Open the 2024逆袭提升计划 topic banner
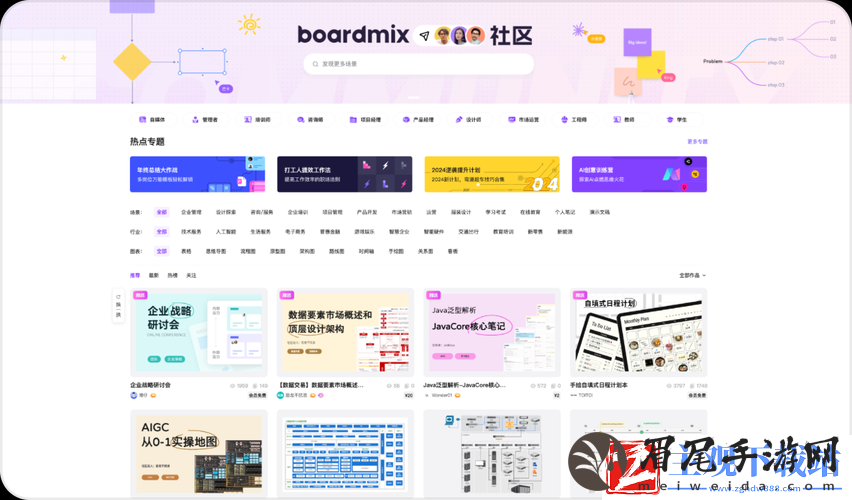 pos(492,174)
